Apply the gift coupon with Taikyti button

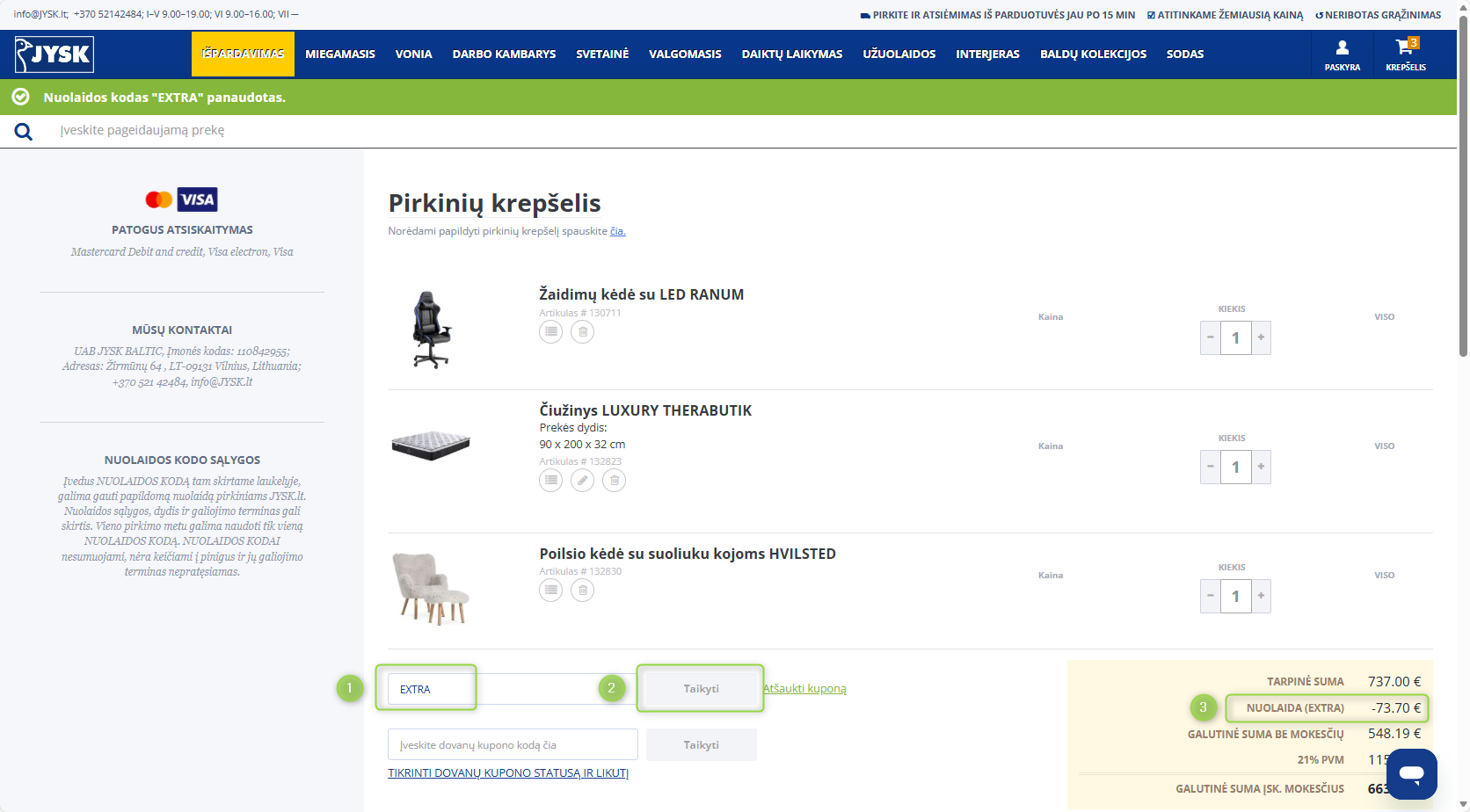click(x=701, y=745)
